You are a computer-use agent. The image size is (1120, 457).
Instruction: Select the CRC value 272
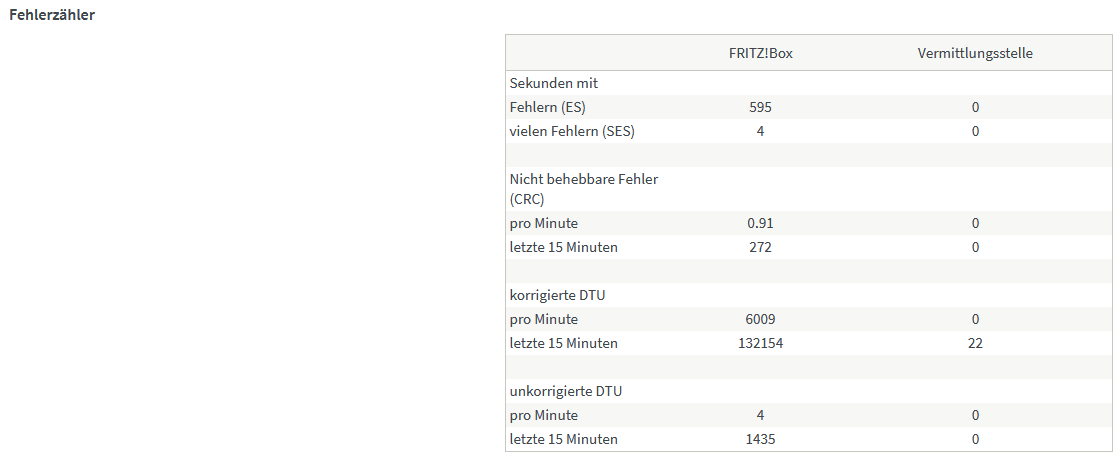point(760,248)
